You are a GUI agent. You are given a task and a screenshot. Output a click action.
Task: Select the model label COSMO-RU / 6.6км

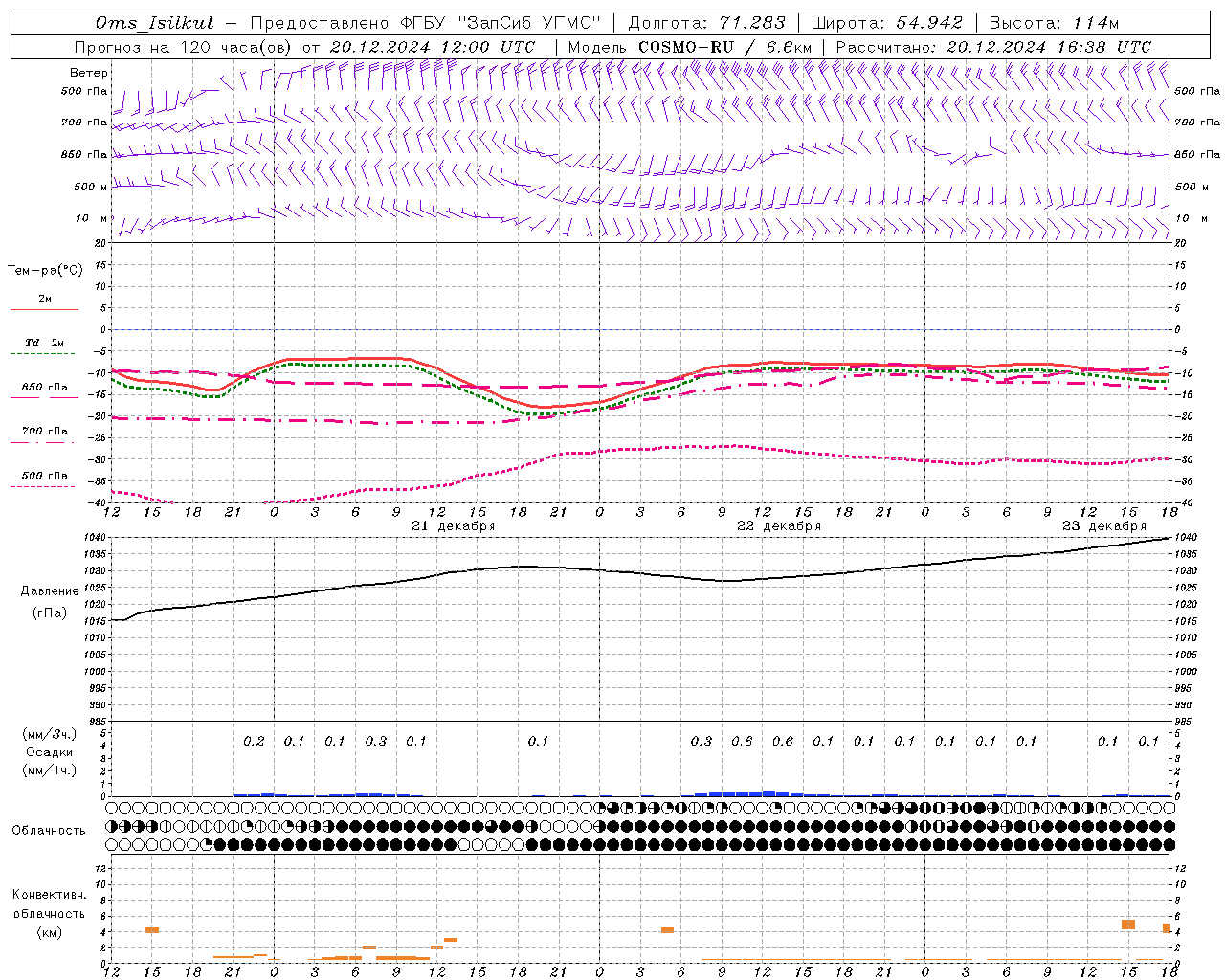[x=725, y=47]
